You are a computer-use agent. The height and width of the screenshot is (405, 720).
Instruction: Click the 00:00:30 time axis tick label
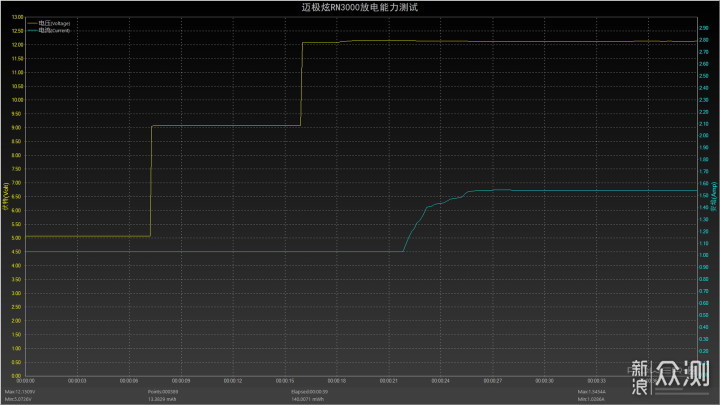544,381
